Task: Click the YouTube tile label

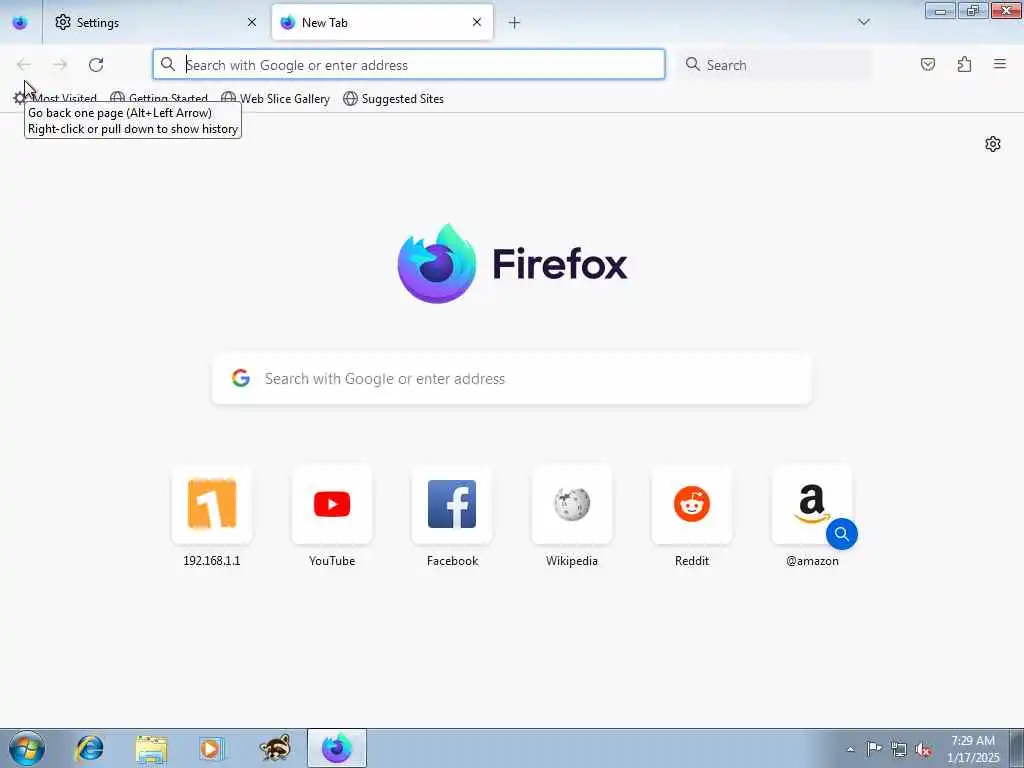Action: tap(332, 561)
